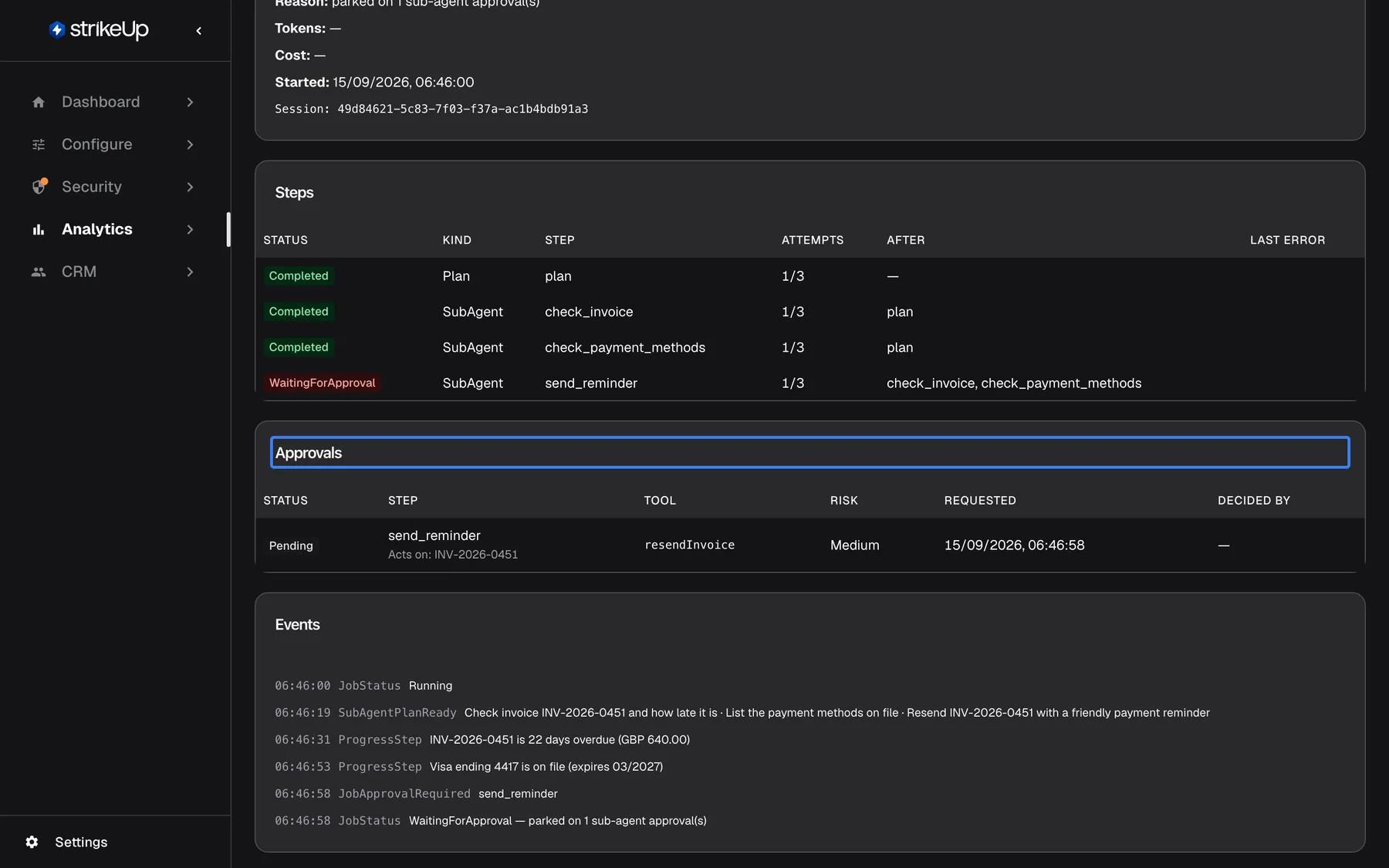Click the LAST ERROR column header
1389x868 pixels.
coord(1287,240)
